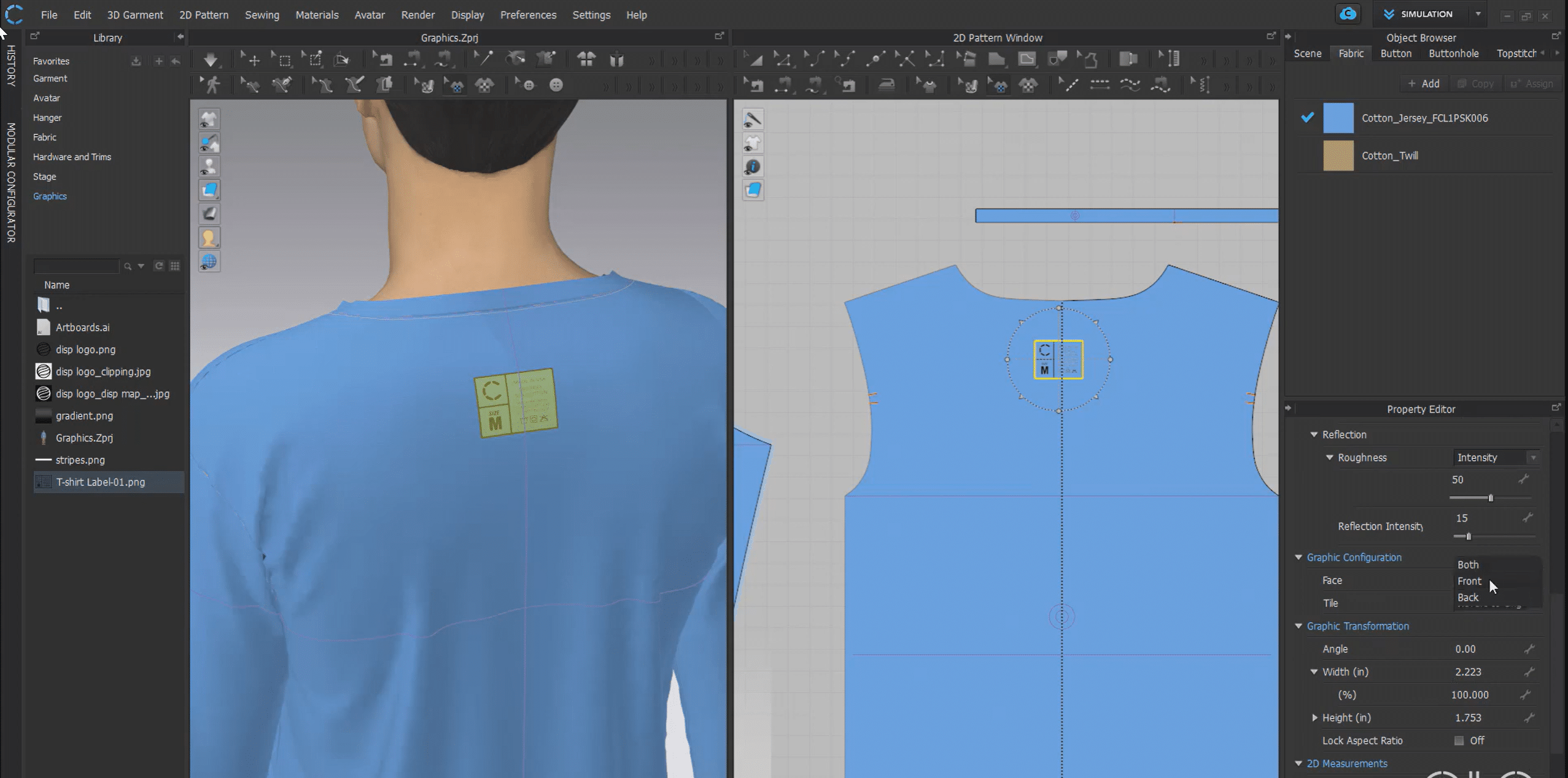Viewport: 1568px width, 778px height.
Task: Toggle library grid view icon
Action: (x=175, y=266)
